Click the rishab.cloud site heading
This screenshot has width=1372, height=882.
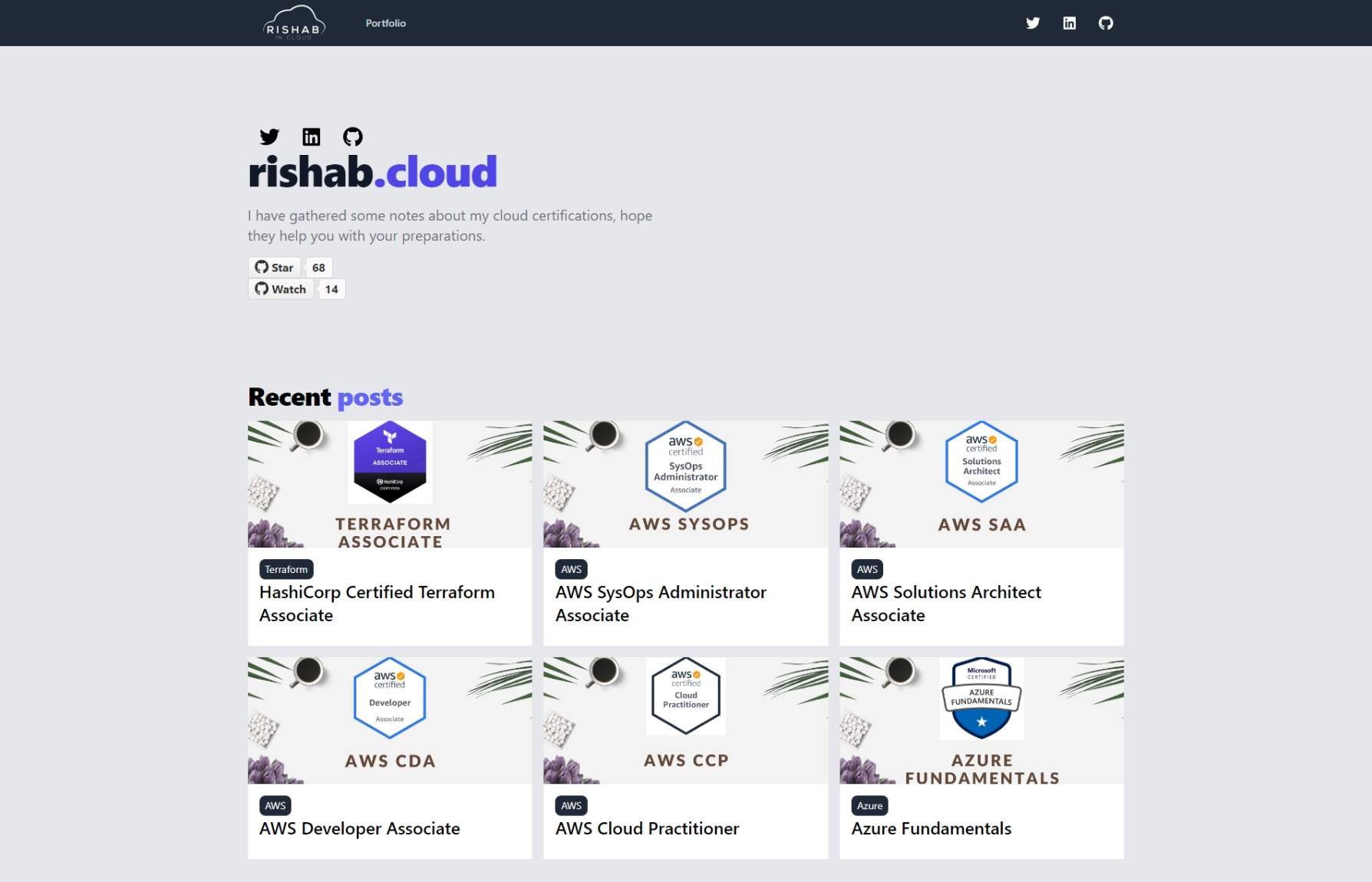[373, 172]
